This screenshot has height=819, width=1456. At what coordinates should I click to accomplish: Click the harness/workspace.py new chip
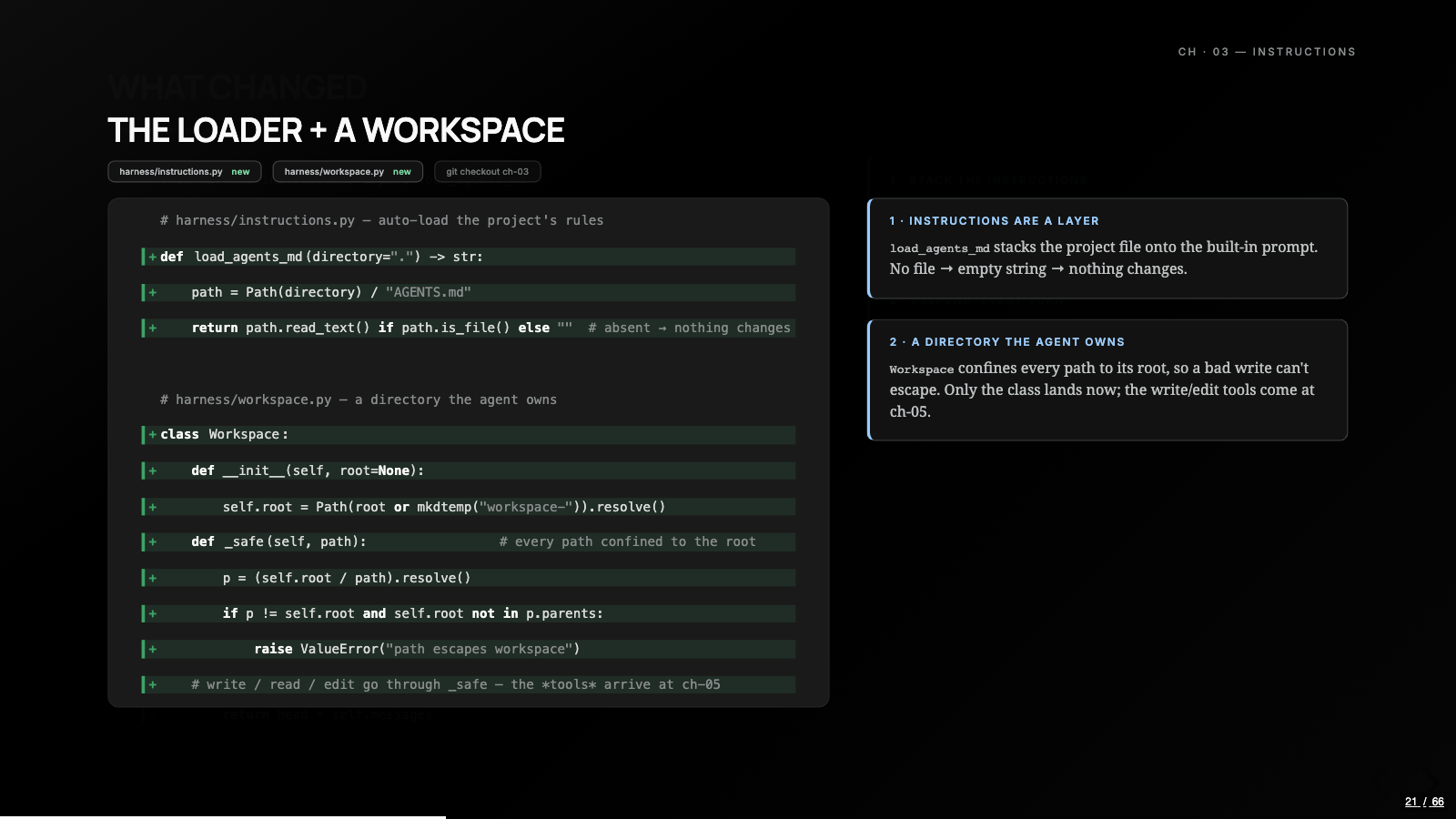[x=348, y=172]
